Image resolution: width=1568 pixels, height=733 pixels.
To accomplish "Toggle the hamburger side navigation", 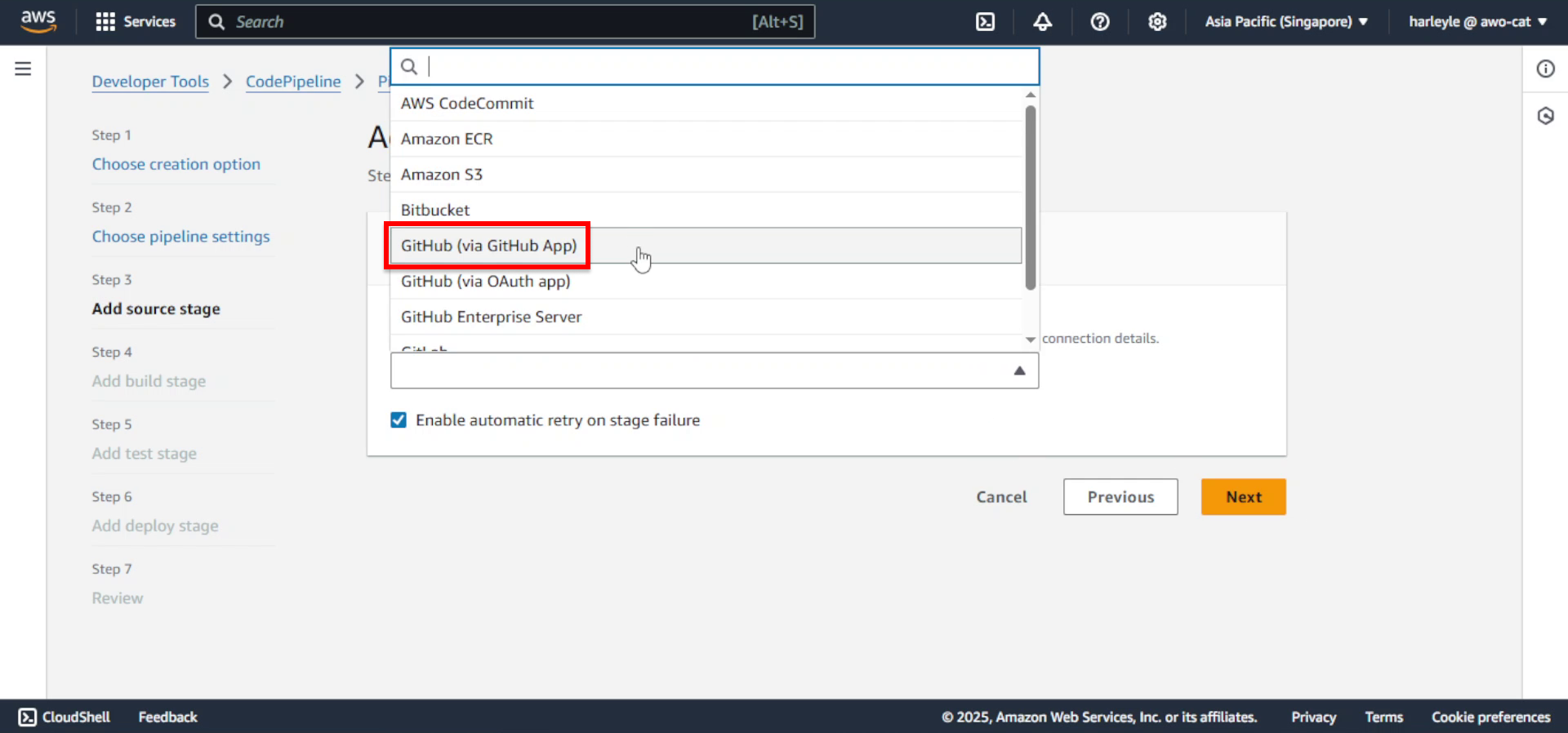I will [x=23, y=69].
